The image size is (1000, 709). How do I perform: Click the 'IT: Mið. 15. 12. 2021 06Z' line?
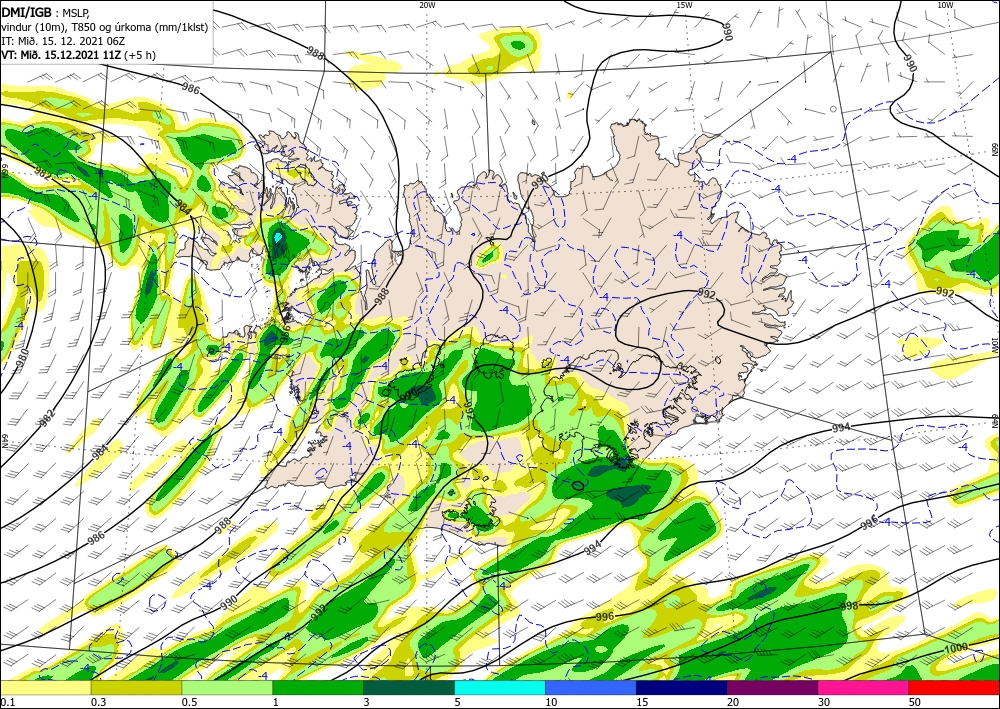62,41
